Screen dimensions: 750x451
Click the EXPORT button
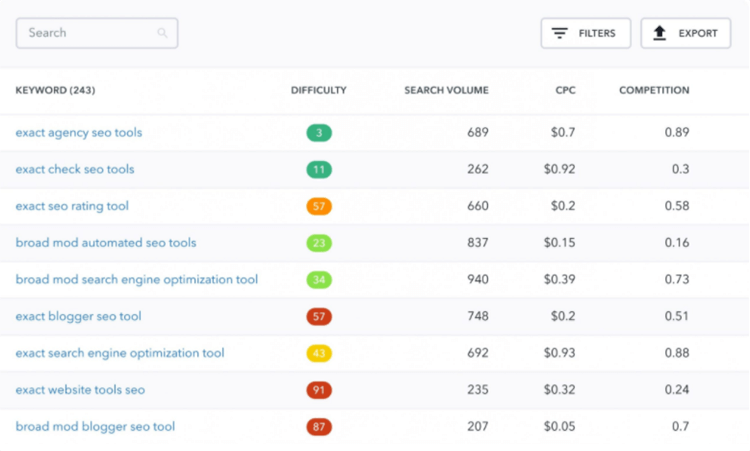686,33
